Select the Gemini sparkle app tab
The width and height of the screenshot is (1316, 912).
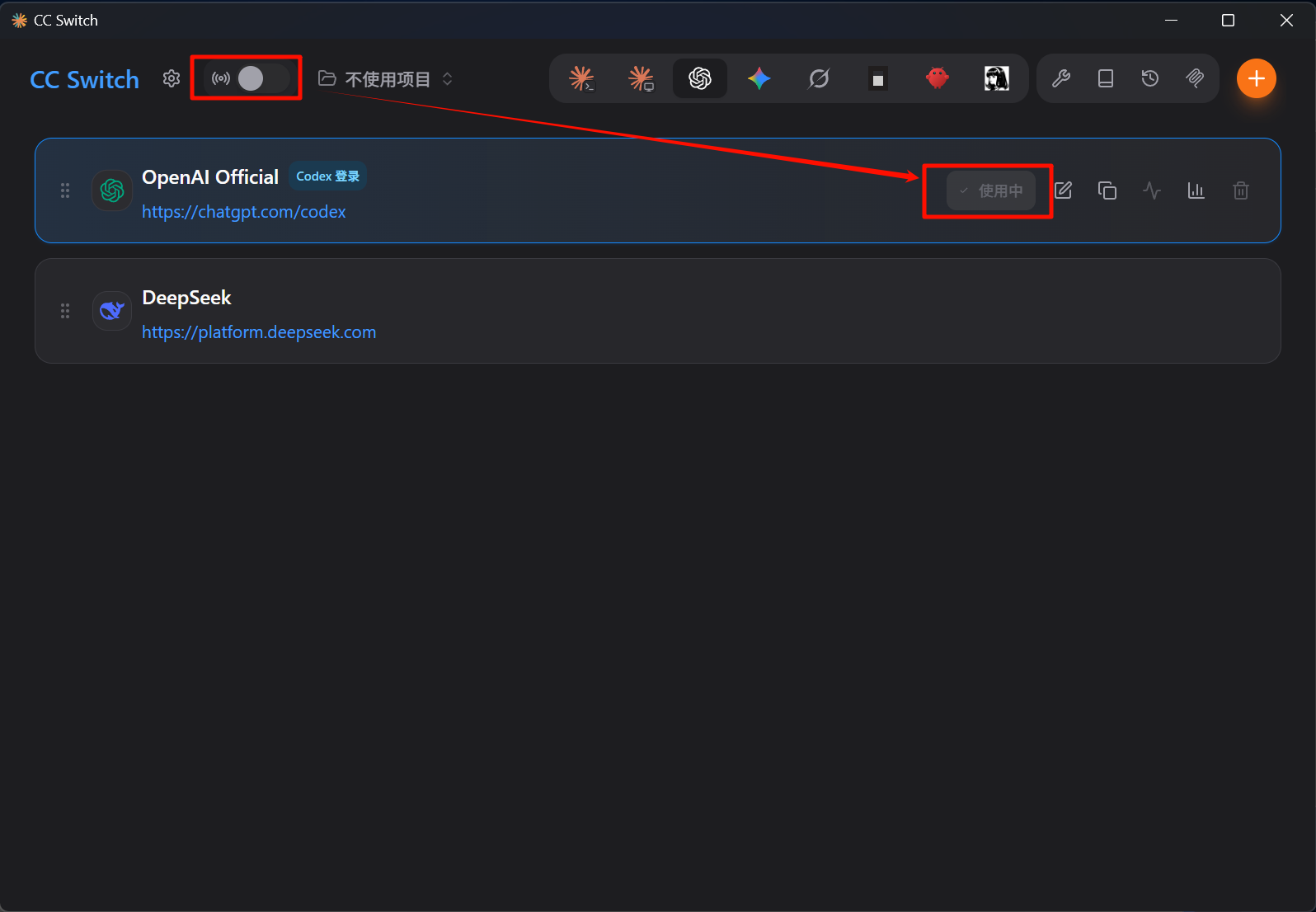759,78
